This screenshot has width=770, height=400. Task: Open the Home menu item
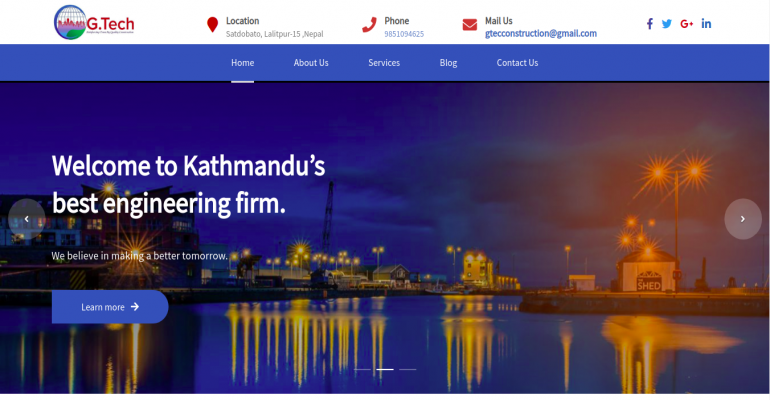tap(243, 63)
